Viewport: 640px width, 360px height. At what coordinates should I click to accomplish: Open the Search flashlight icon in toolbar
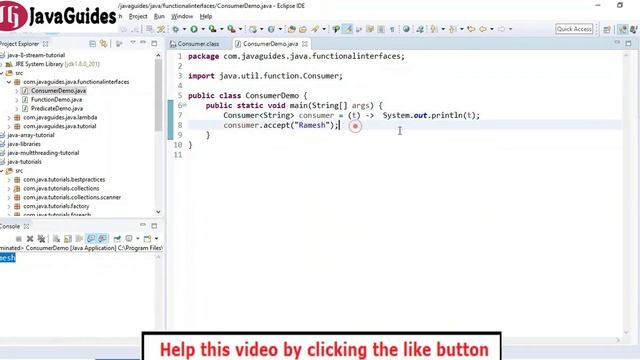tap(315, 29)
